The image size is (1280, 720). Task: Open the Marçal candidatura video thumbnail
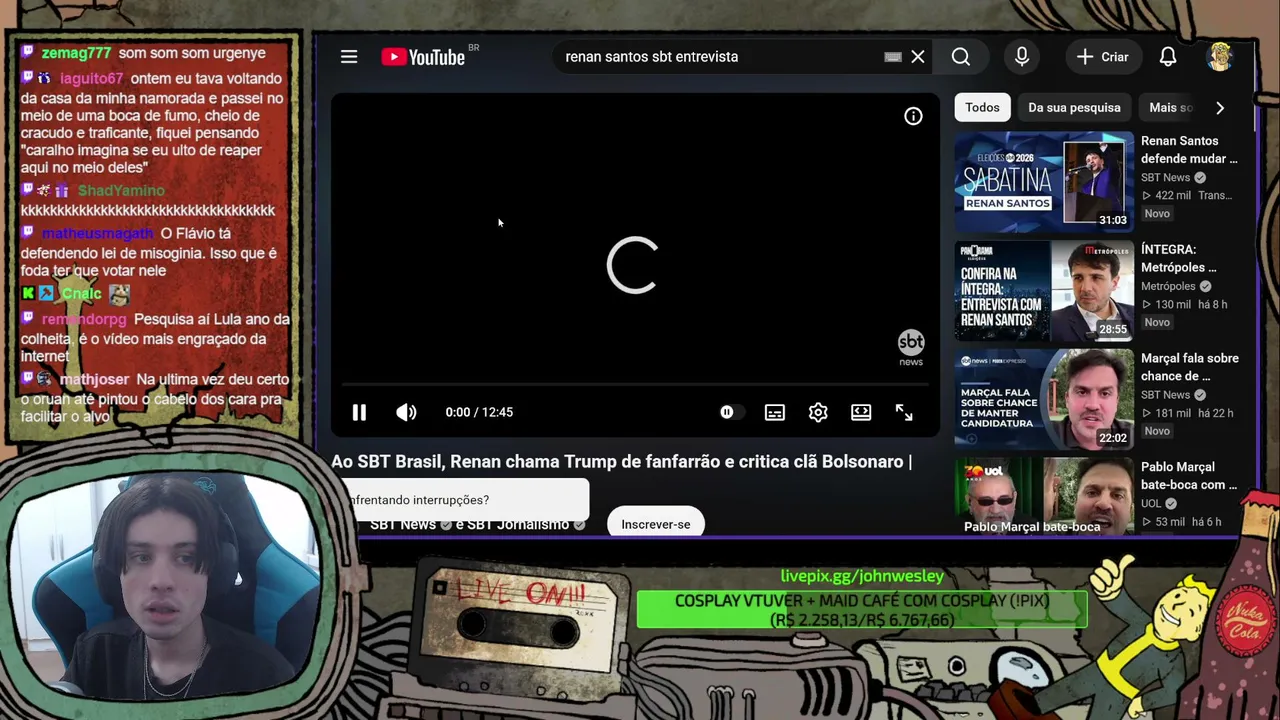tap(1044, 400)
